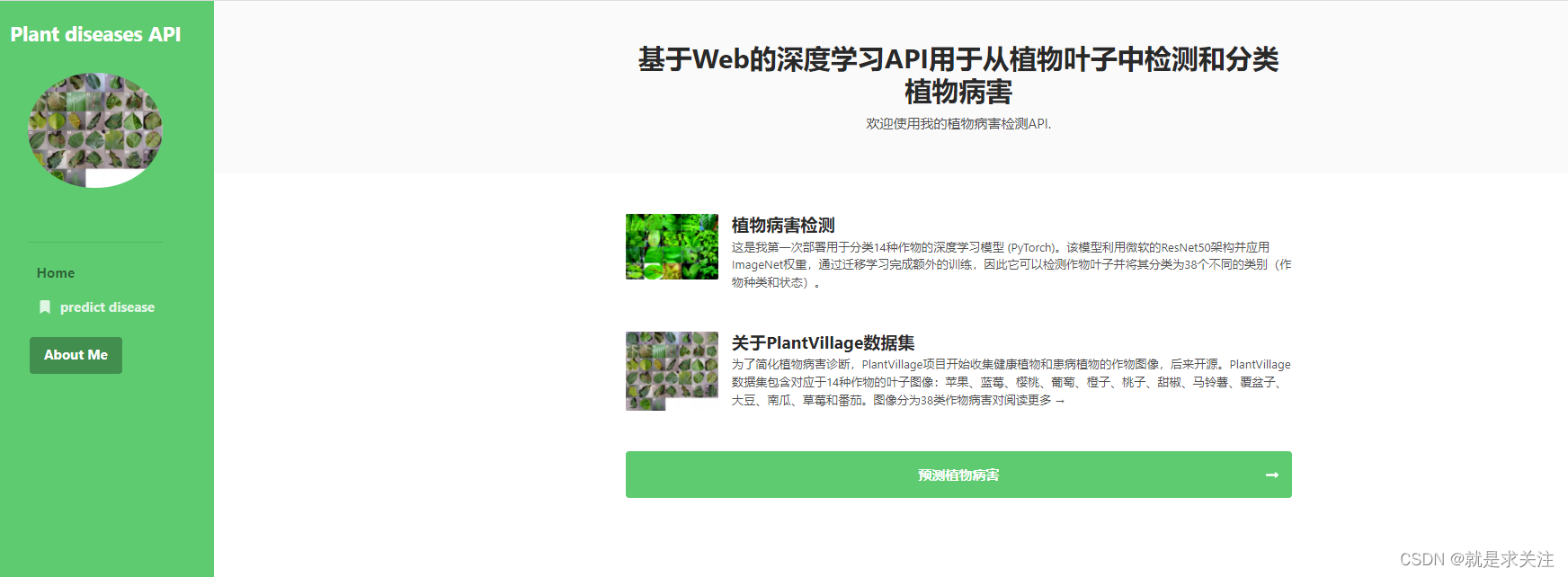
Task: Open the Home menu item in sidebar
Action: [56, 273]
